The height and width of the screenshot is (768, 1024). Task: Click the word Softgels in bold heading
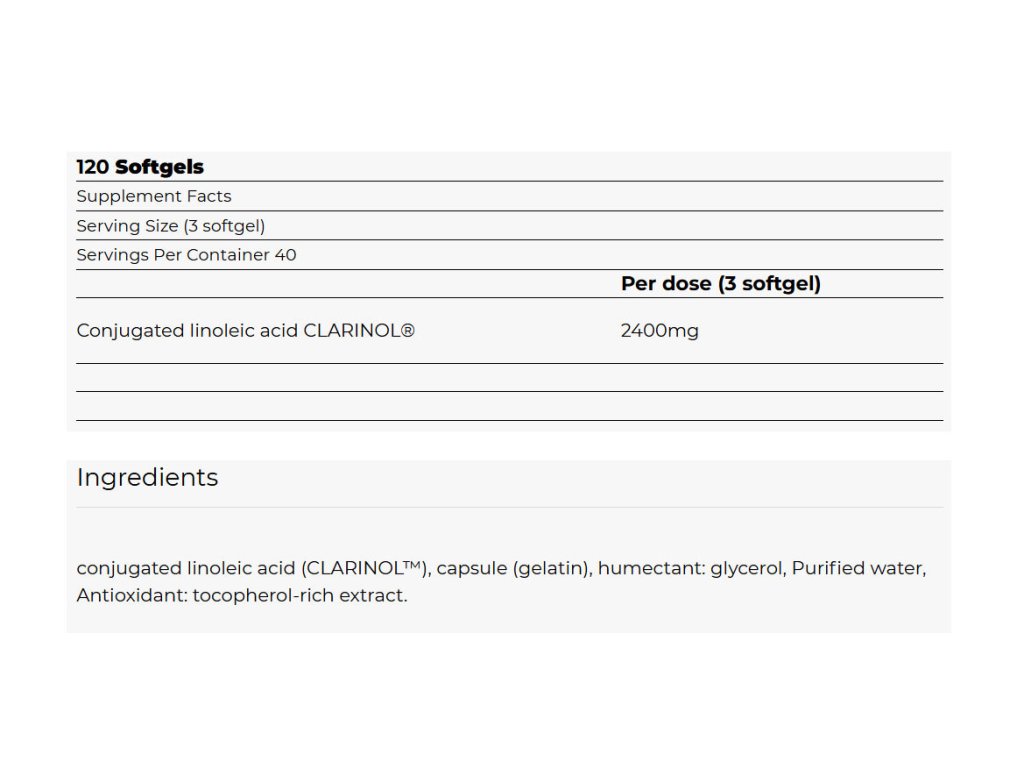pos(159,167)
